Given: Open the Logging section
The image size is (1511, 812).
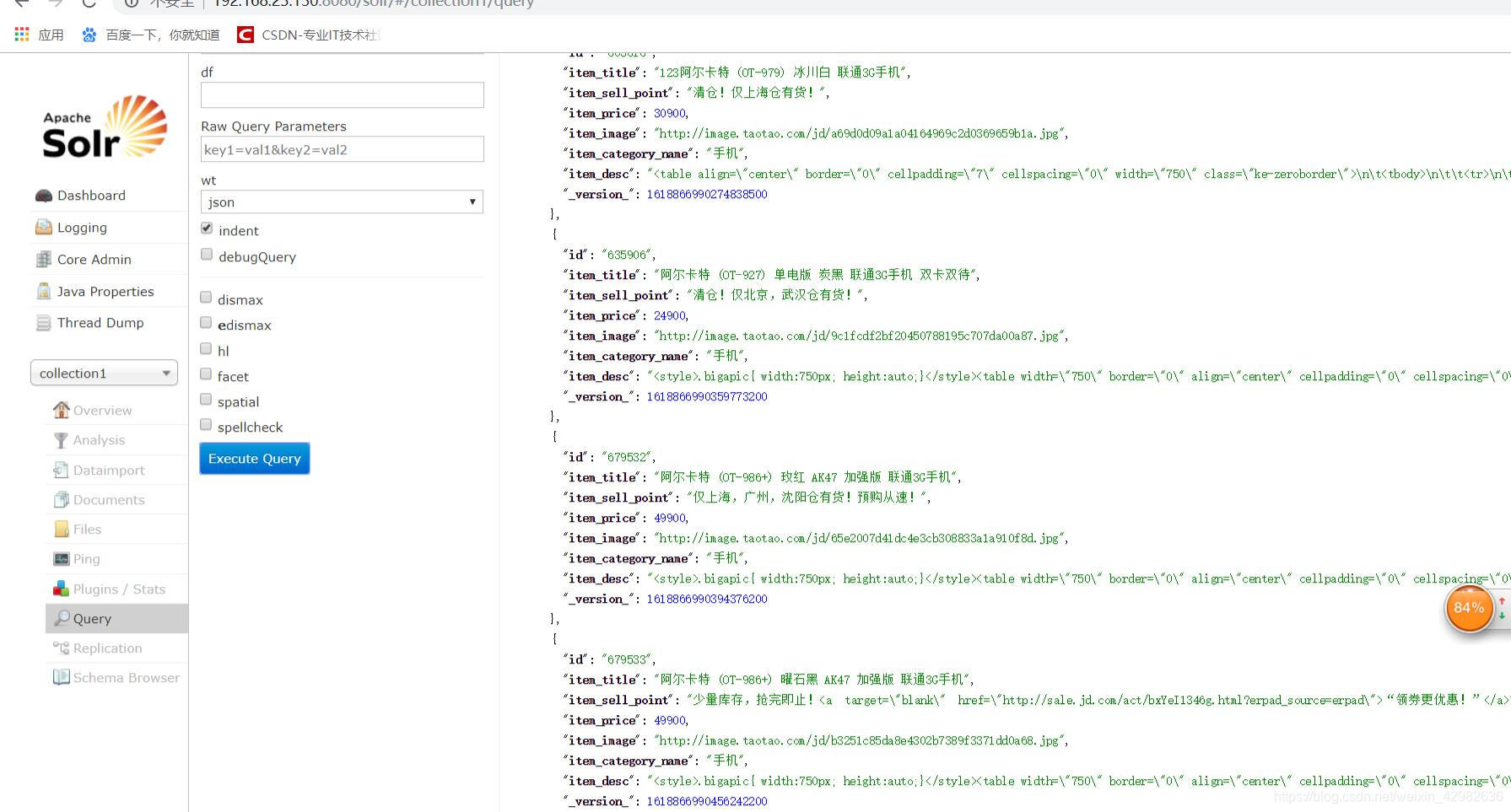Looking at the screenshot, I should pyautogui.click(x=82, y=228).
